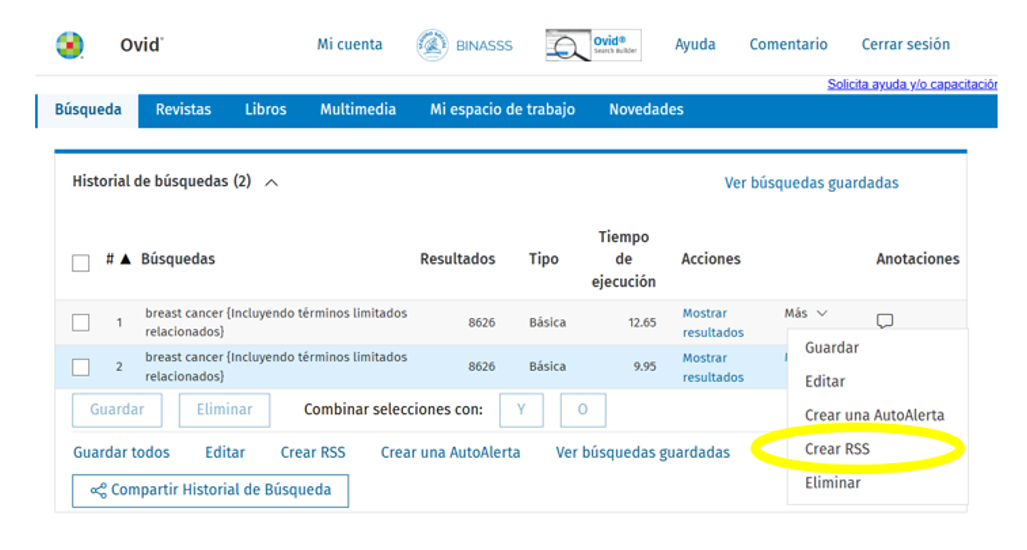Select Eliminar from the Más menu
Image resolution: width=1027 pixels, height=550 pixels.
coord(832,482)
